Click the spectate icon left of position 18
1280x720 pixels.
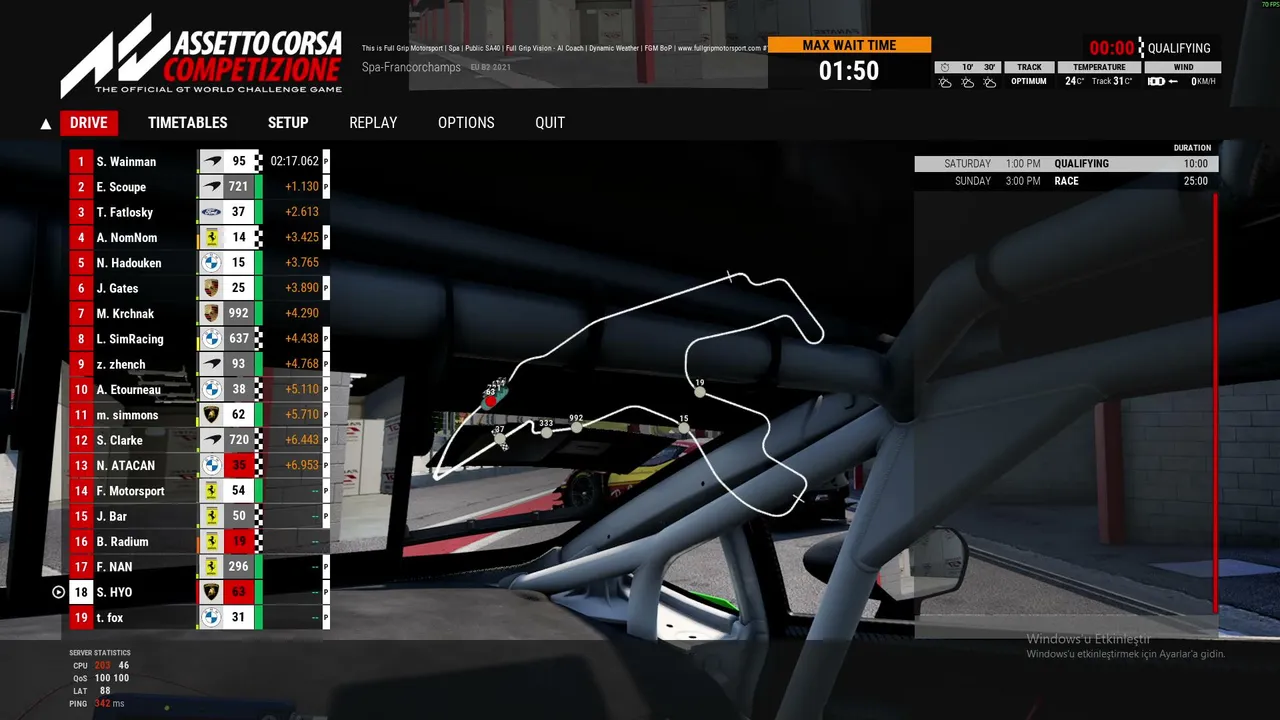[58, 592]
